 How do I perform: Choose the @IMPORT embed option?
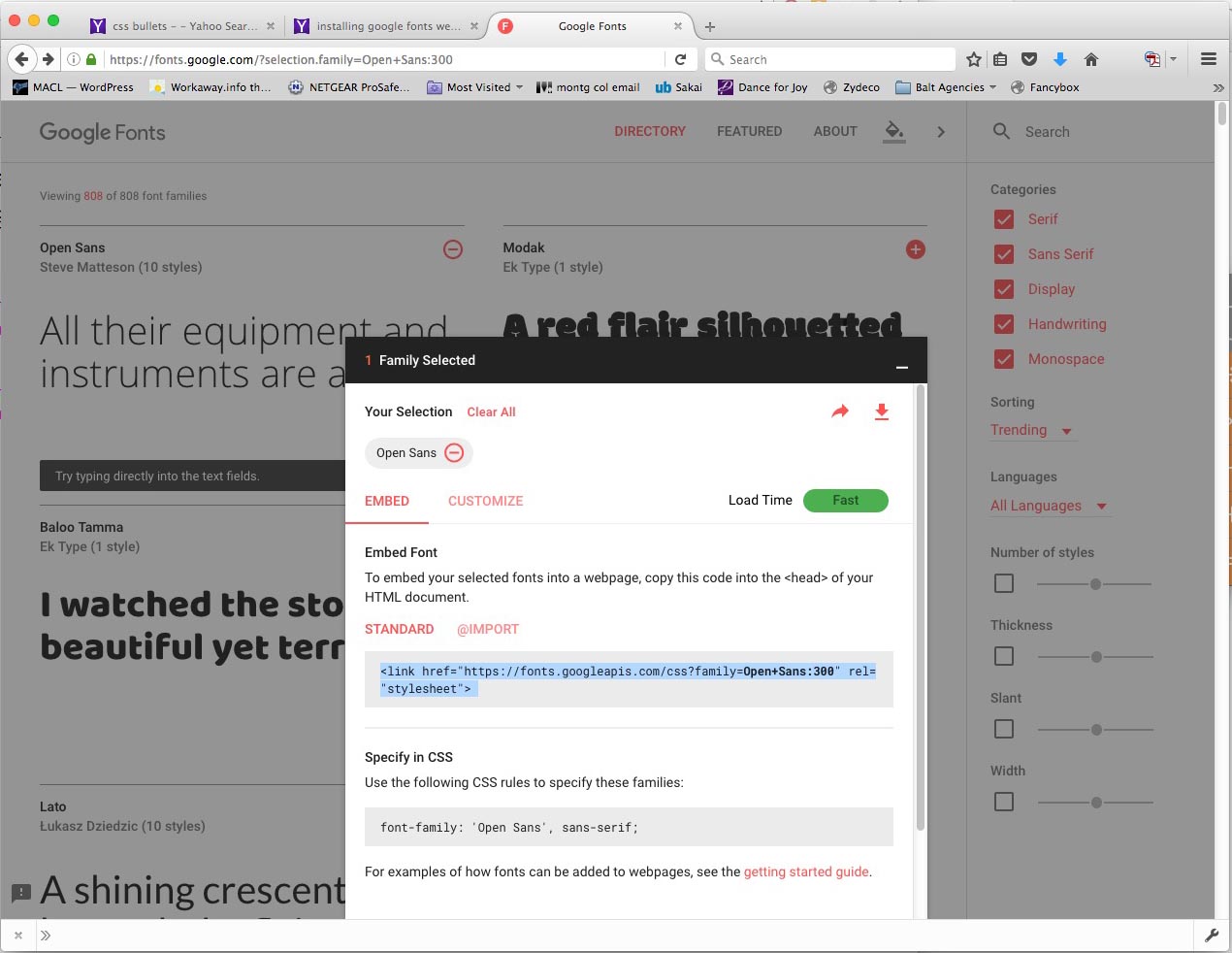pyautogui.click(x=488, y=629)
